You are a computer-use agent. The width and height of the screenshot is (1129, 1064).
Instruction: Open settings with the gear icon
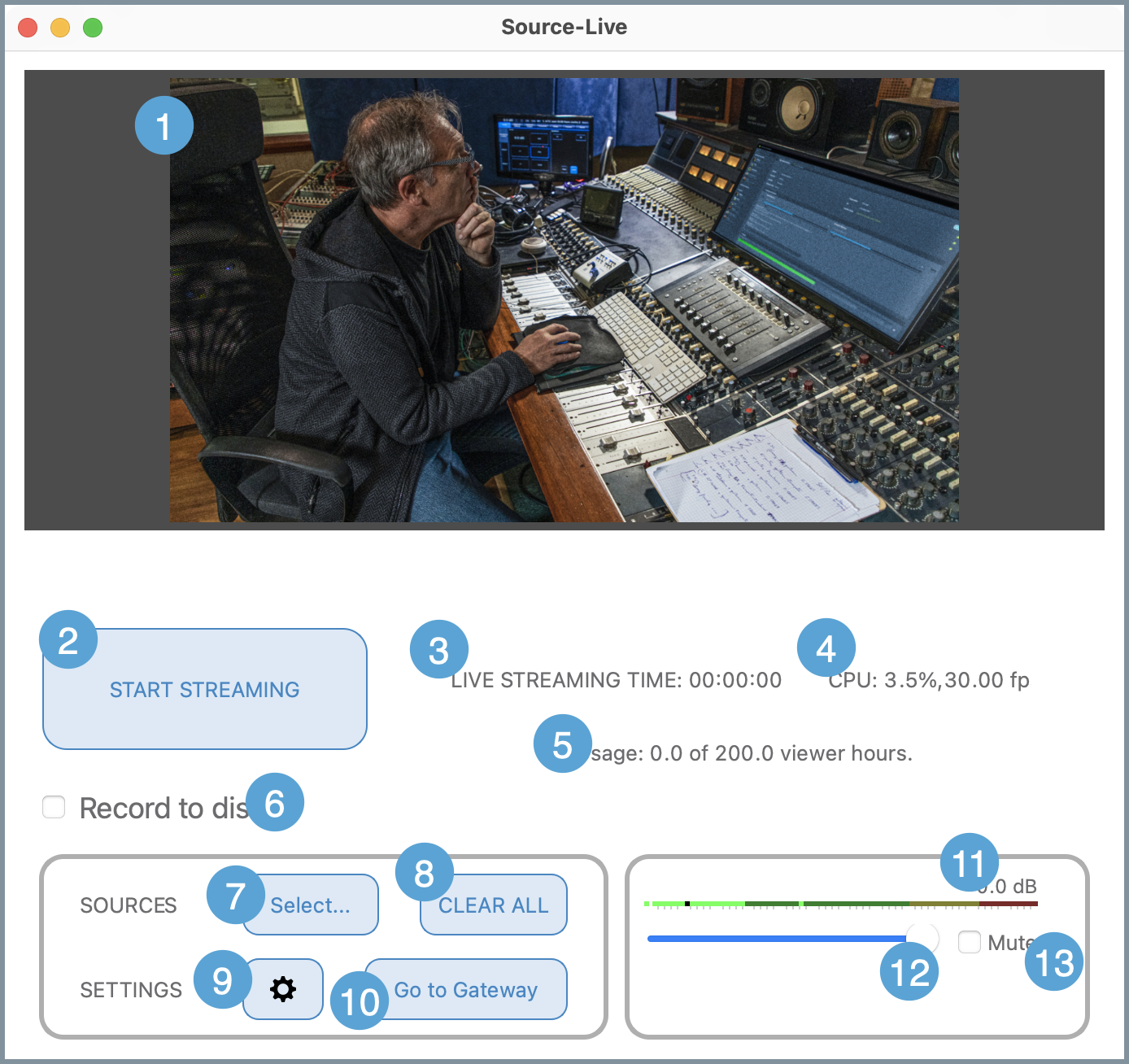(283, 989)
